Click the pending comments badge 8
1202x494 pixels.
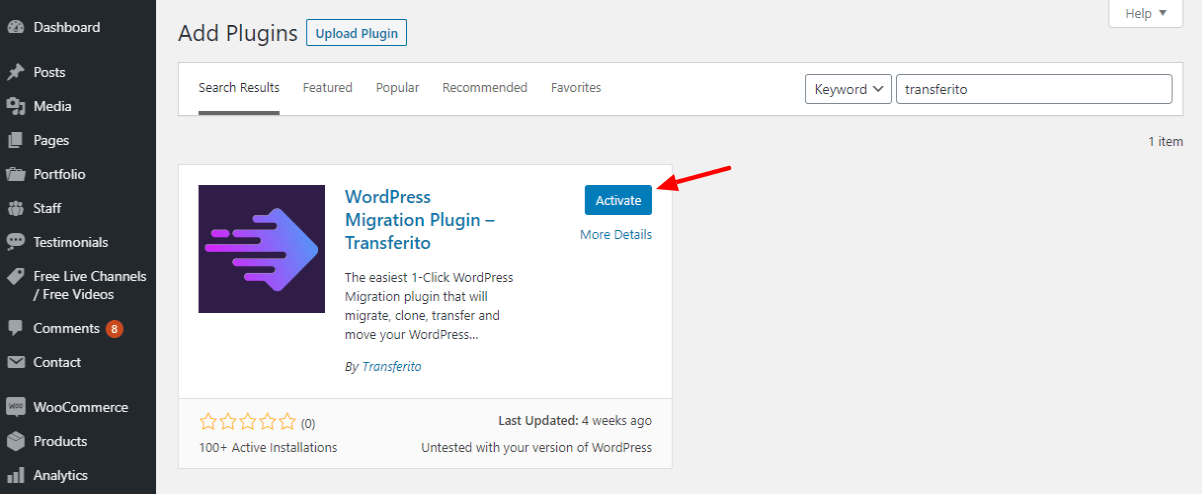[114, 328]
